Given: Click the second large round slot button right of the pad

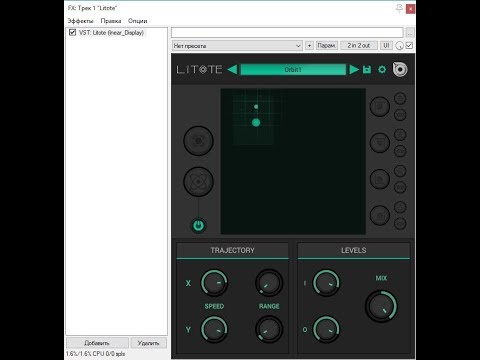Looking at the screenshot, I should (x=380, y=143).
